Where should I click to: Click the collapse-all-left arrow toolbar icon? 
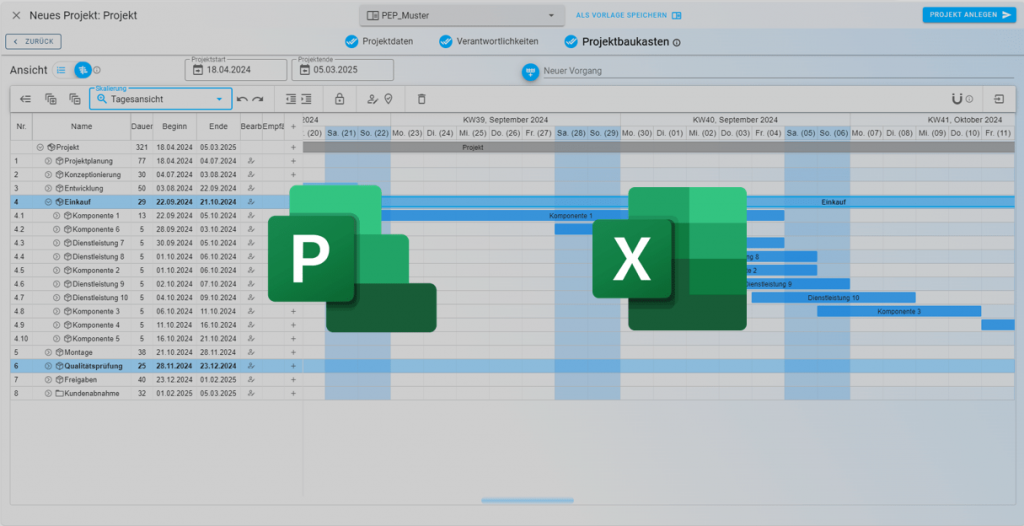[25, 99]
